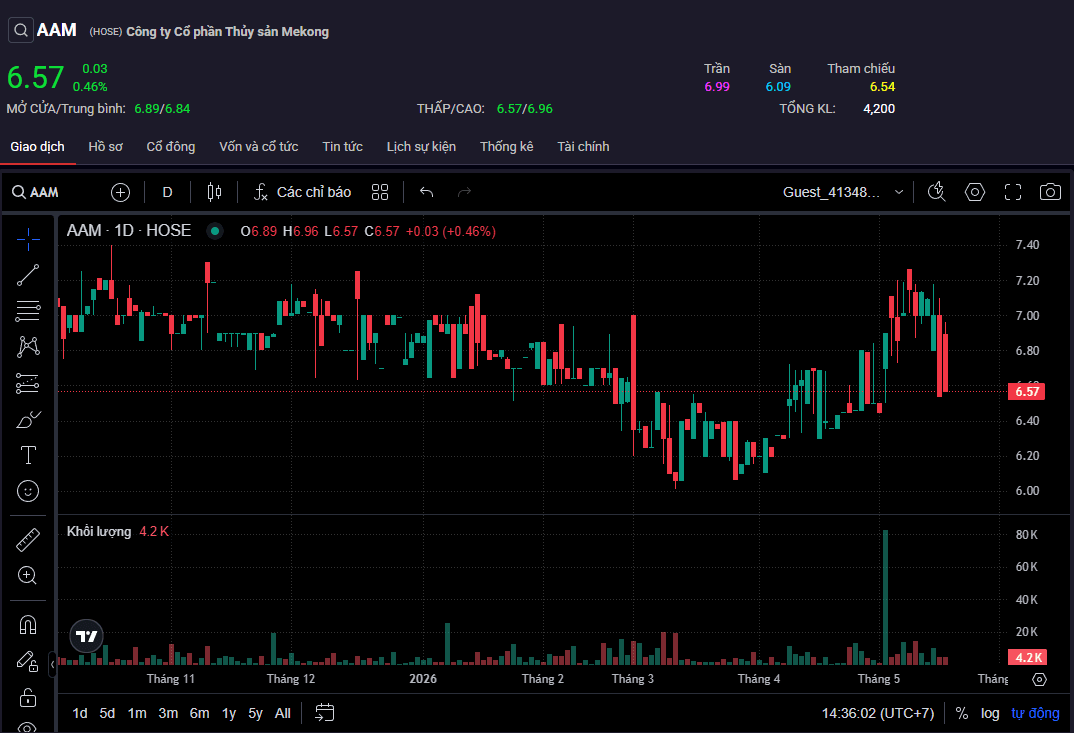Toggle magnet mode for drawings
1074x733 pixels.
point(28,625)
